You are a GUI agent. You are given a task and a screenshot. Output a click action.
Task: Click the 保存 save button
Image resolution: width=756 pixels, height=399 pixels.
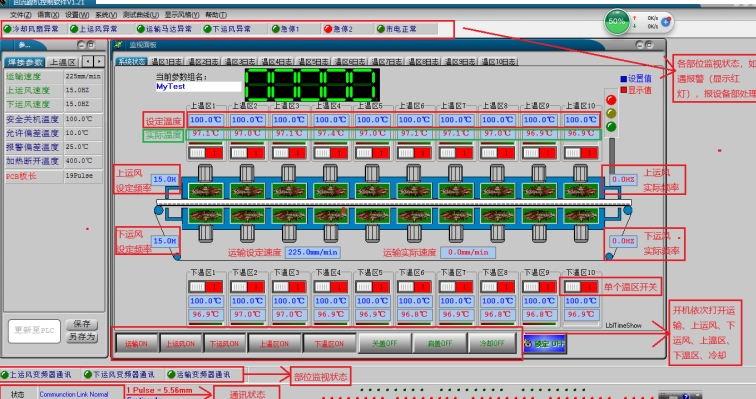coord(81,324)
